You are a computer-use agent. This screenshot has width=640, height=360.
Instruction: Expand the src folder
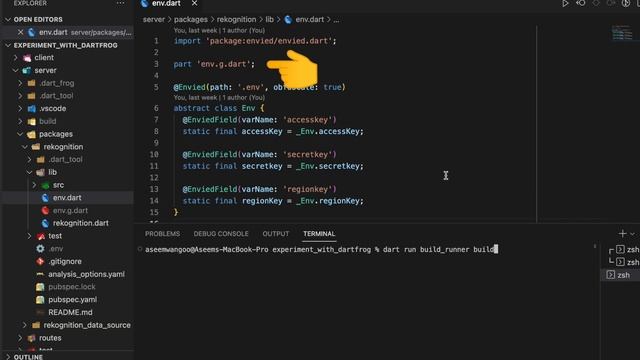(x=34, y=185)
